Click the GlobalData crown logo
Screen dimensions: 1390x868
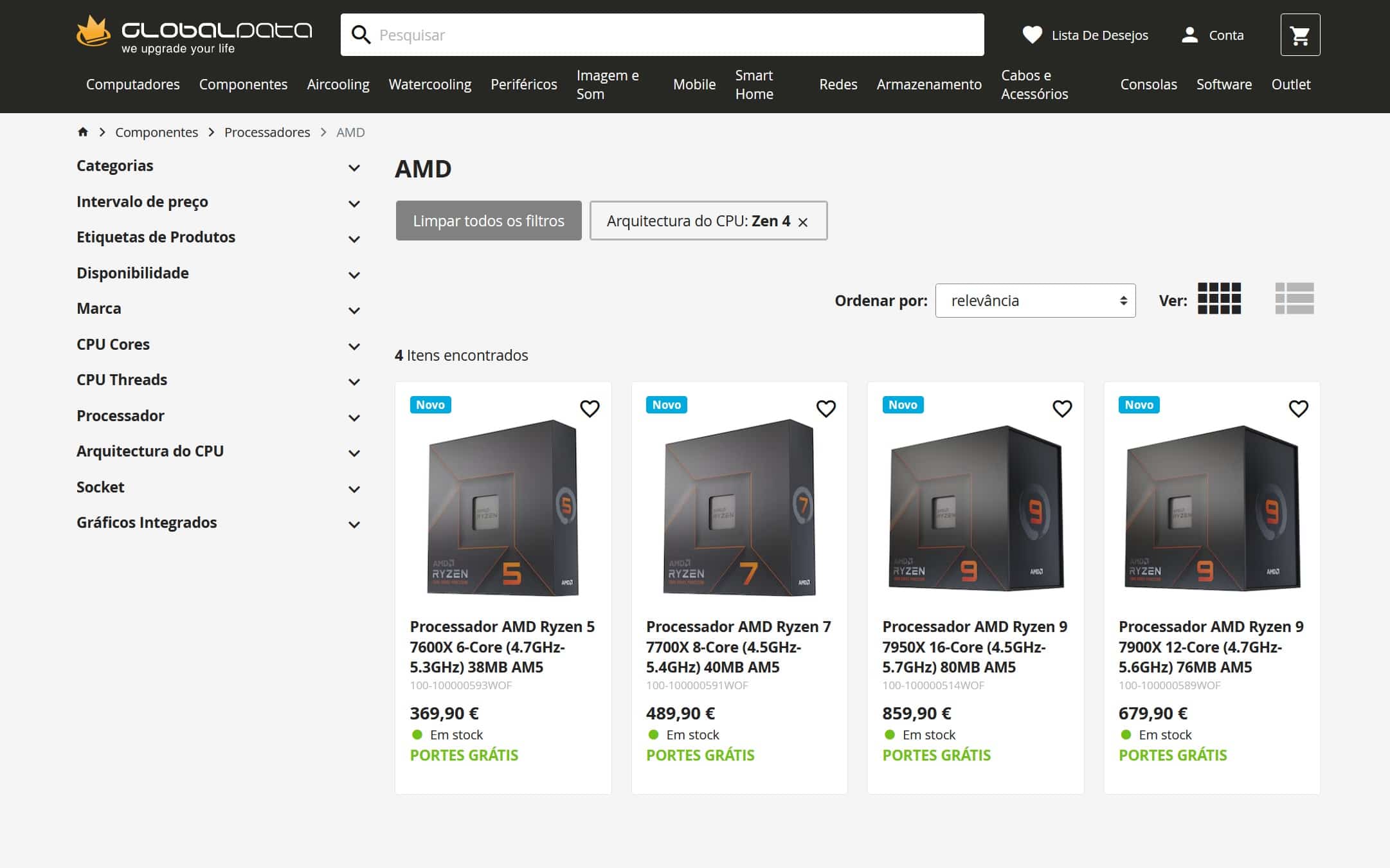tap(93, 32)
